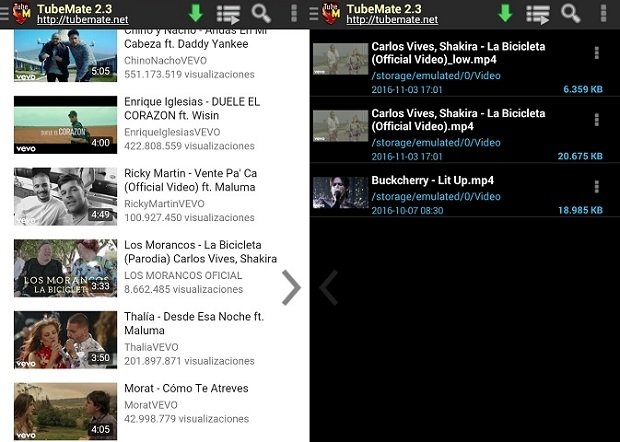620x442 pixels.
Task: Click date 2016-10-07 08:30
Action: tap(407, 210)
